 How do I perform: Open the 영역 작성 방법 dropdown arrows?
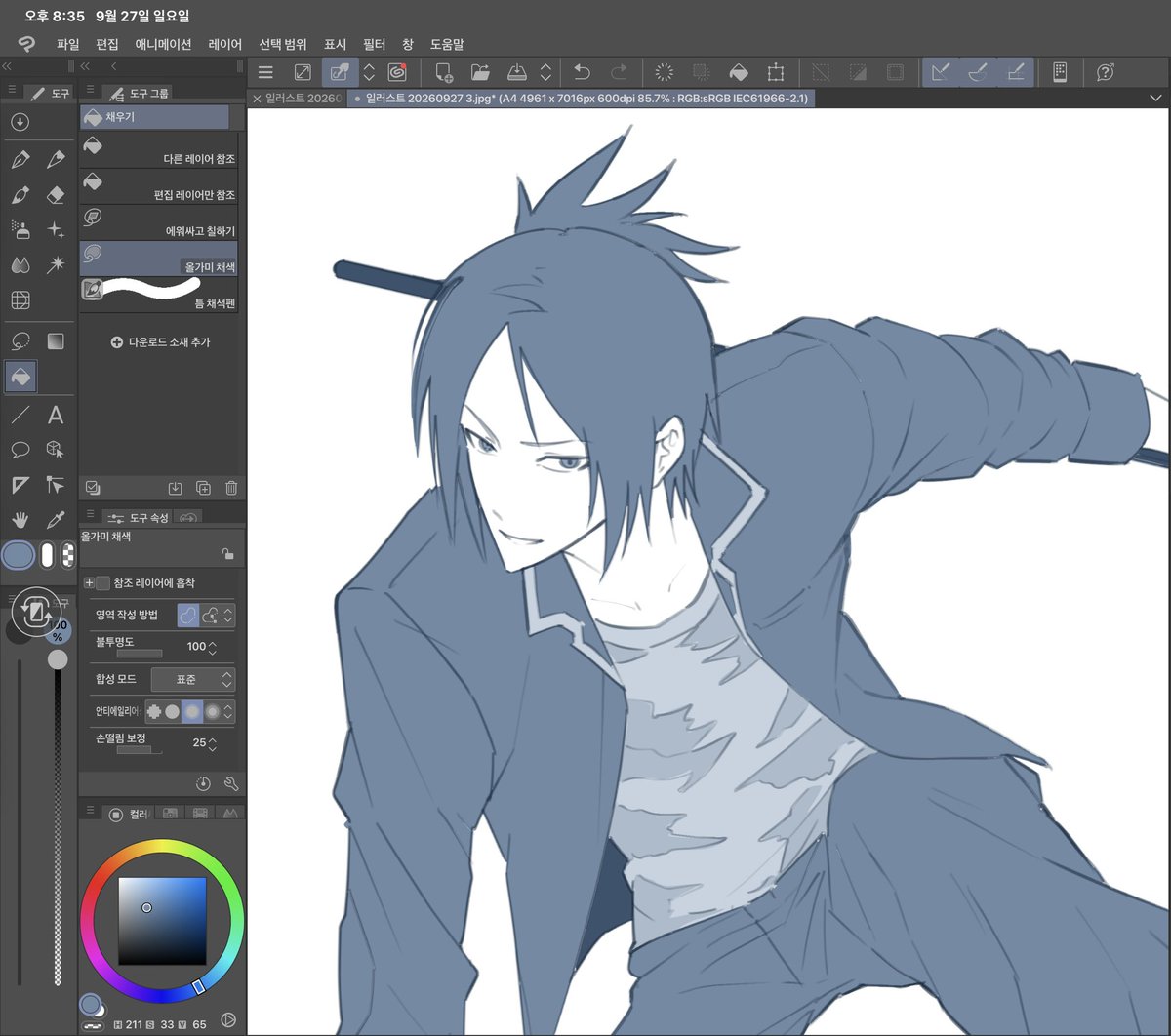[228, 616]
